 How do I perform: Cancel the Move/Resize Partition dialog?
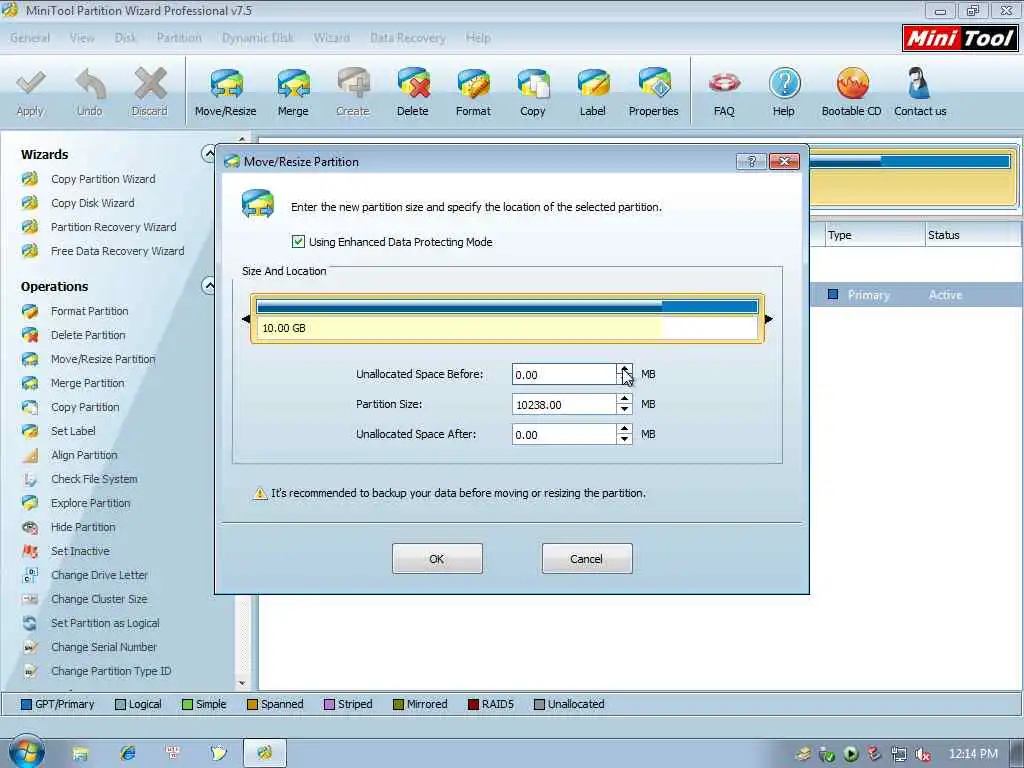click(586, 559)
